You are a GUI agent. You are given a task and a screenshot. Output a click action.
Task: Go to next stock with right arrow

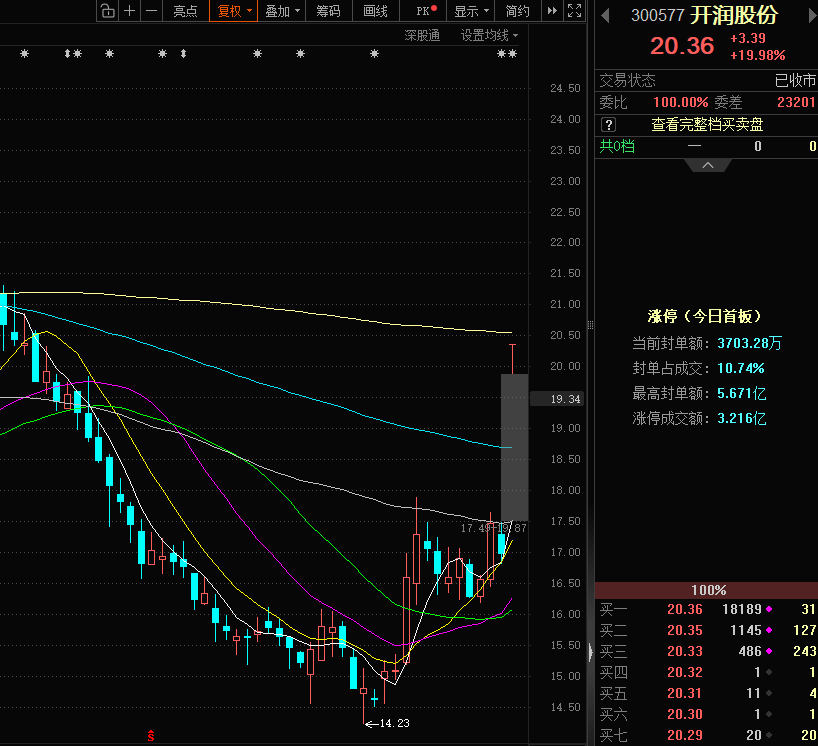point(813,16)
